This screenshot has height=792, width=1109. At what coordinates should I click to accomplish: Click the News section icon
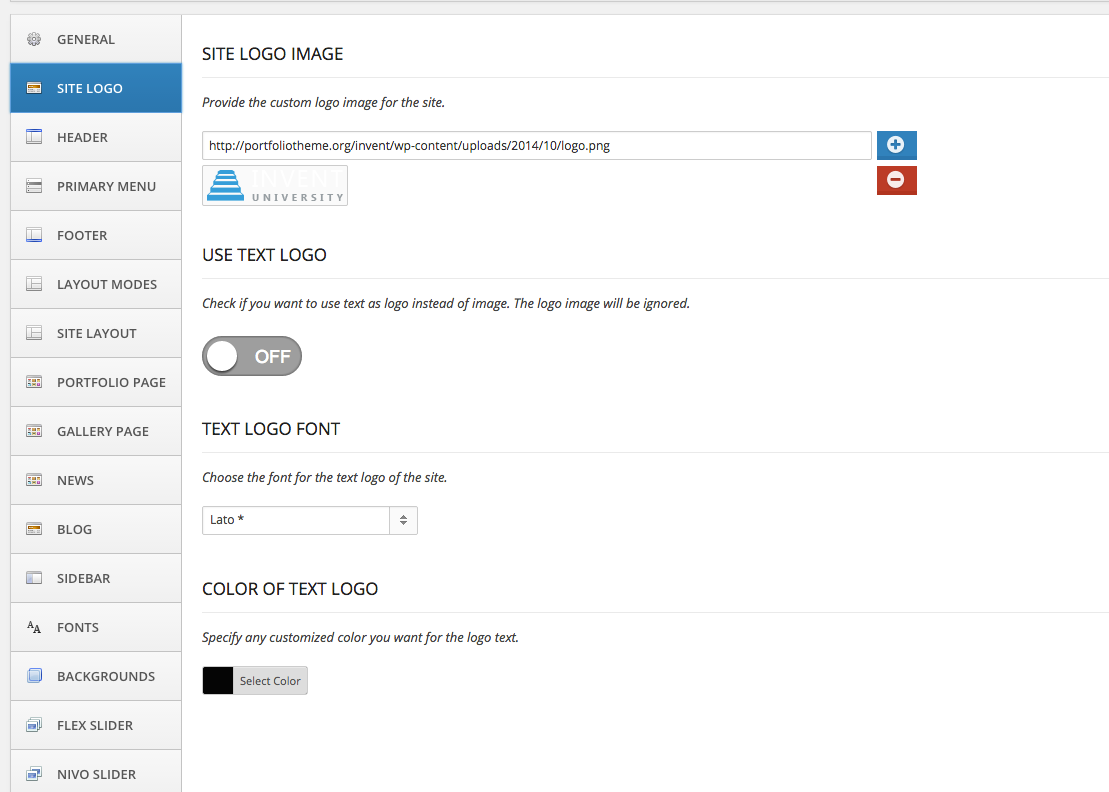33,480
